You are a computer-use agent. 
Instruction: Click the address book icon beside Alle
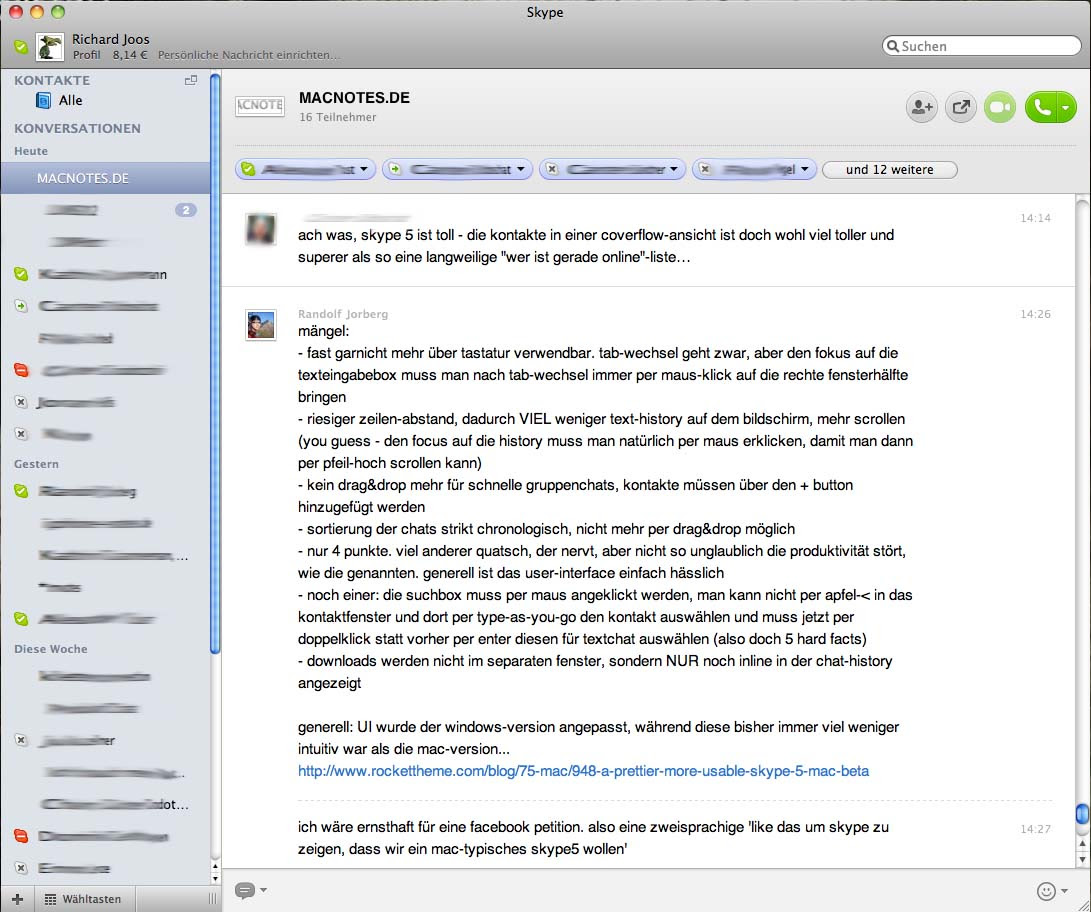43,101
